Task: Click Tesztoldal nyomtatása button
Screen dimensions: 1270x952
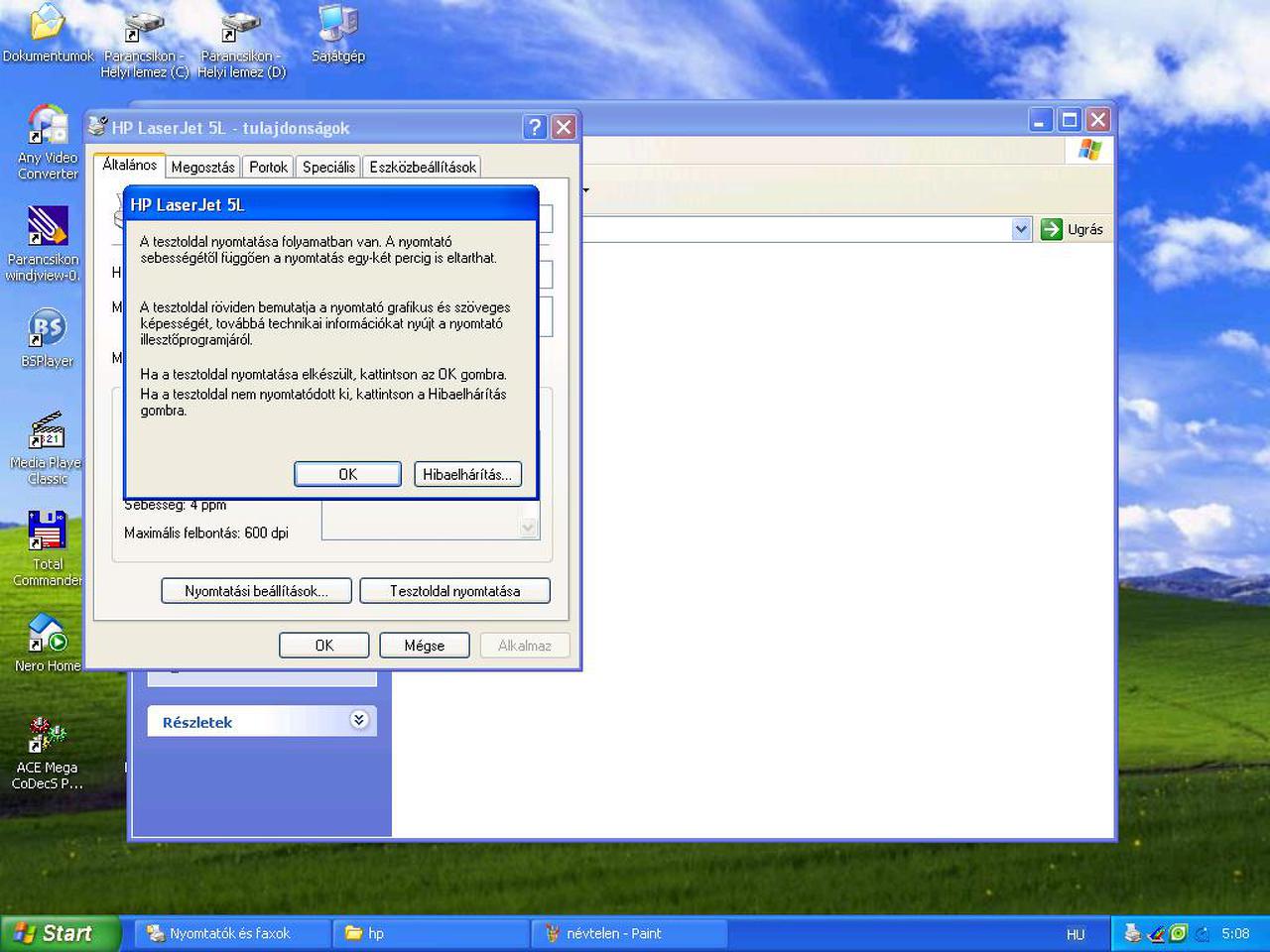Action: pos(454,591)
